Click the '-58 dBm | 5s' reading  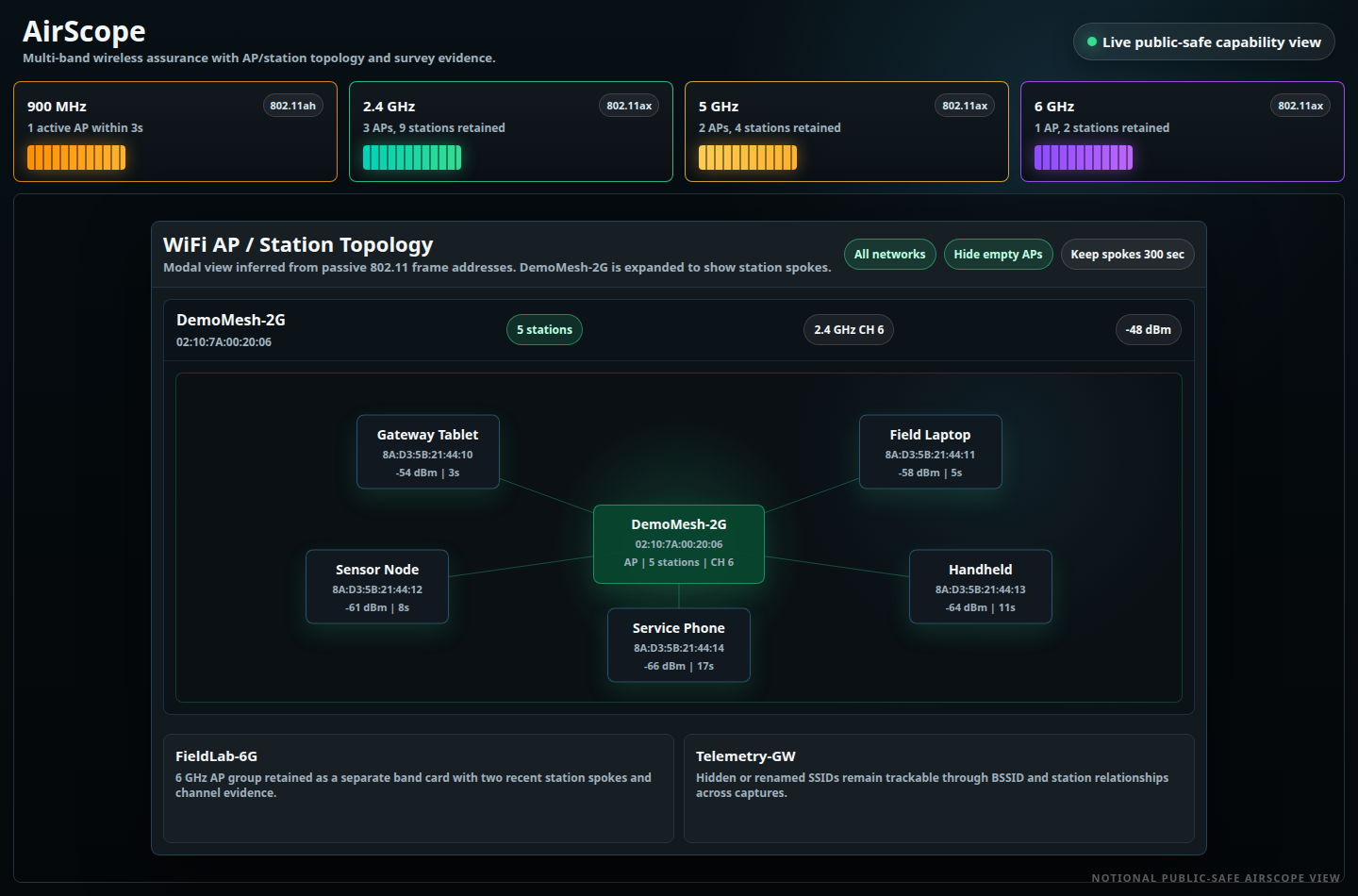point(931,473)
